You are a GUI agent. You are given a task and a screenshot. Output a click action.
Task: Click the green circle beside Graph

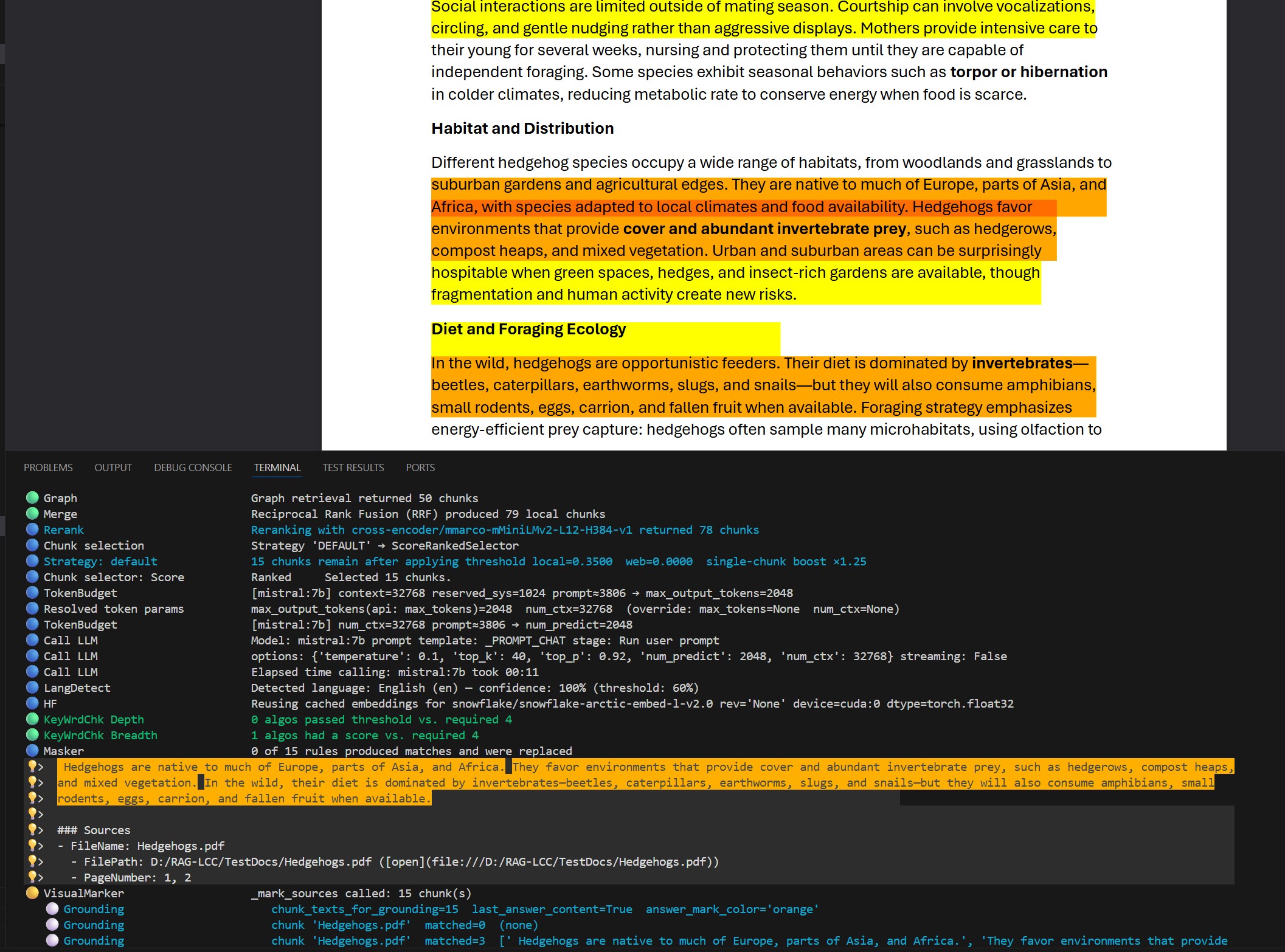tap(32, 497)
